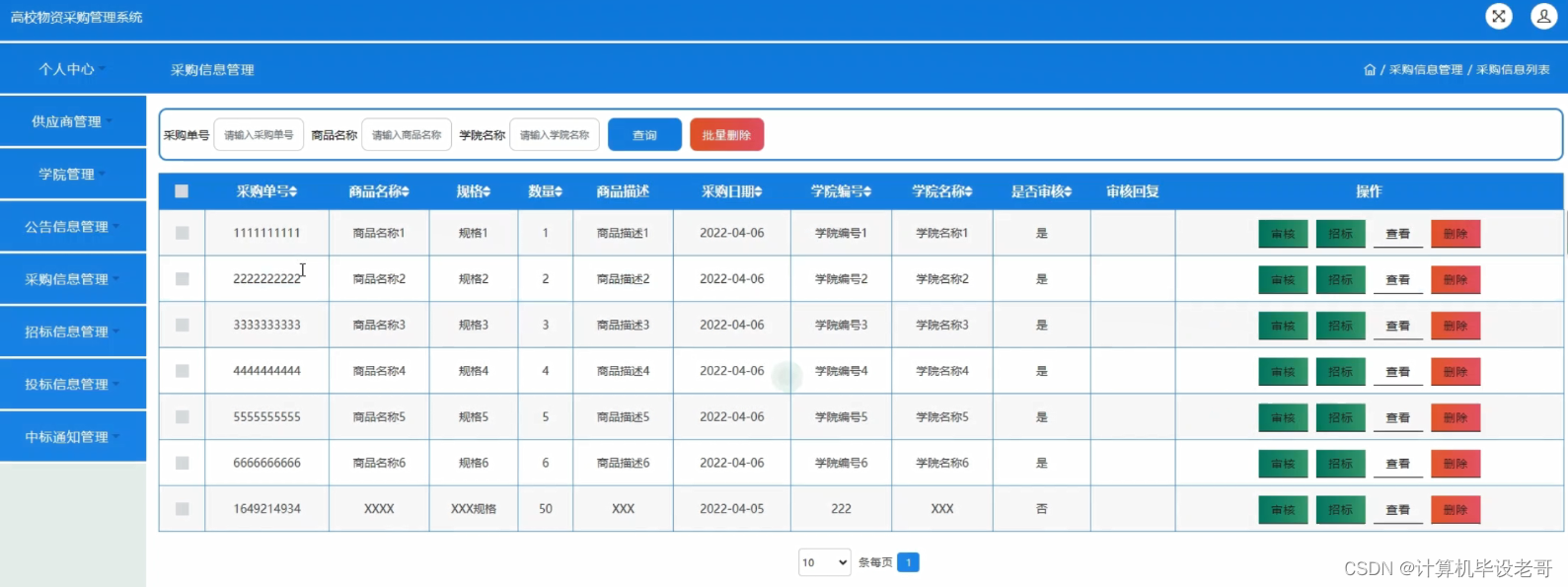Open the page size dropdown showing 10
The width and height of the screenshot is (1568, 587).
point(825,562)
